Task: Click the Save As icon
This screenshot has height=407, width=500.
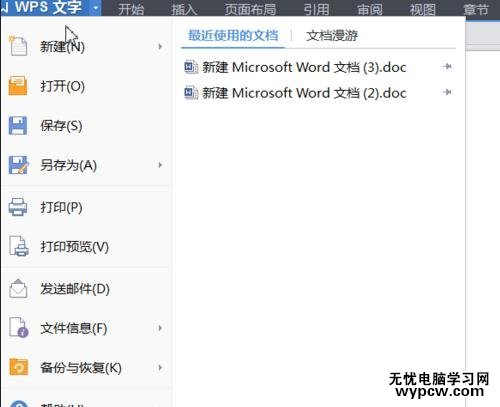Action: coord(18,165)
